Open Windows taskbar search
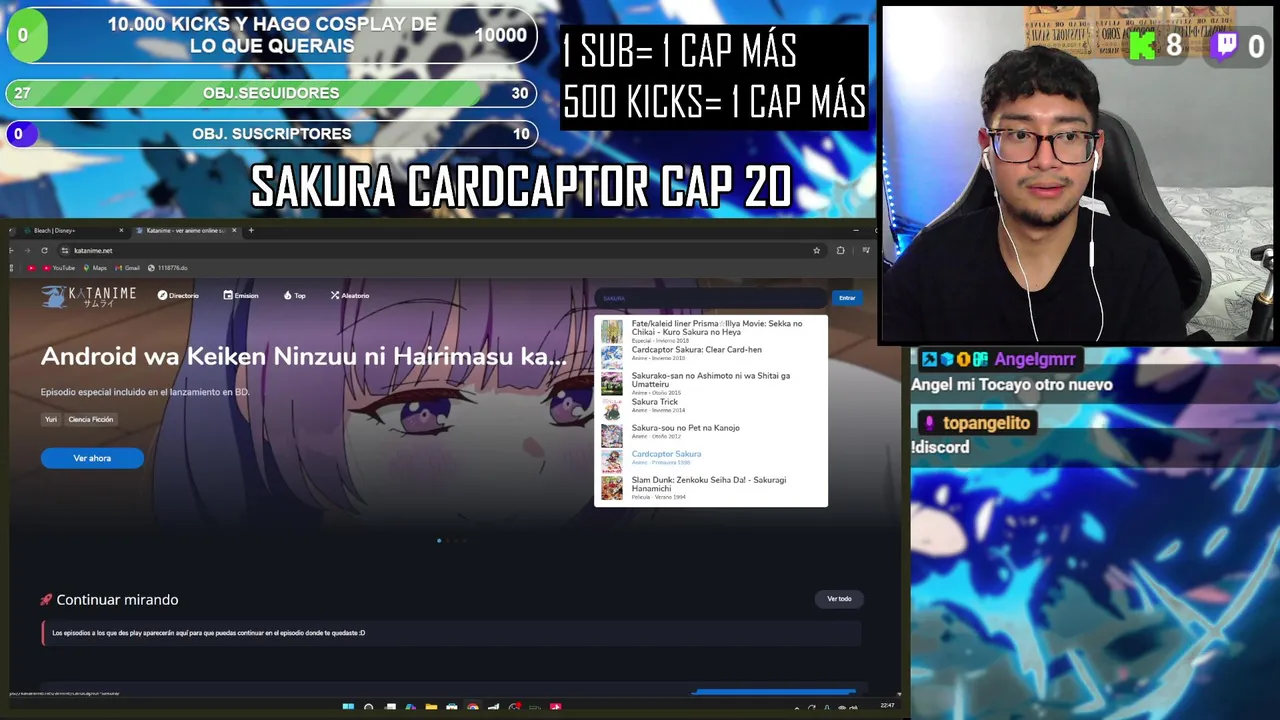This screenshot has width=1280, height=720. 369,708
